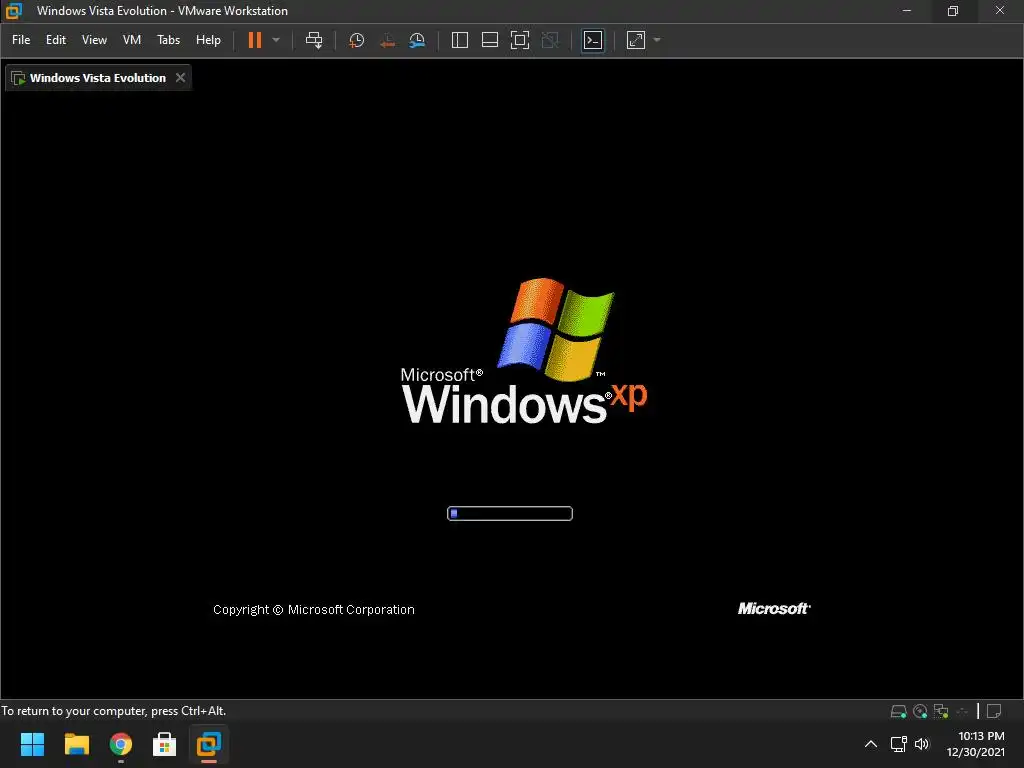Select the Windows Vista Evolution tab
The width and height of the screenshot is (1024, 768).
98,78
